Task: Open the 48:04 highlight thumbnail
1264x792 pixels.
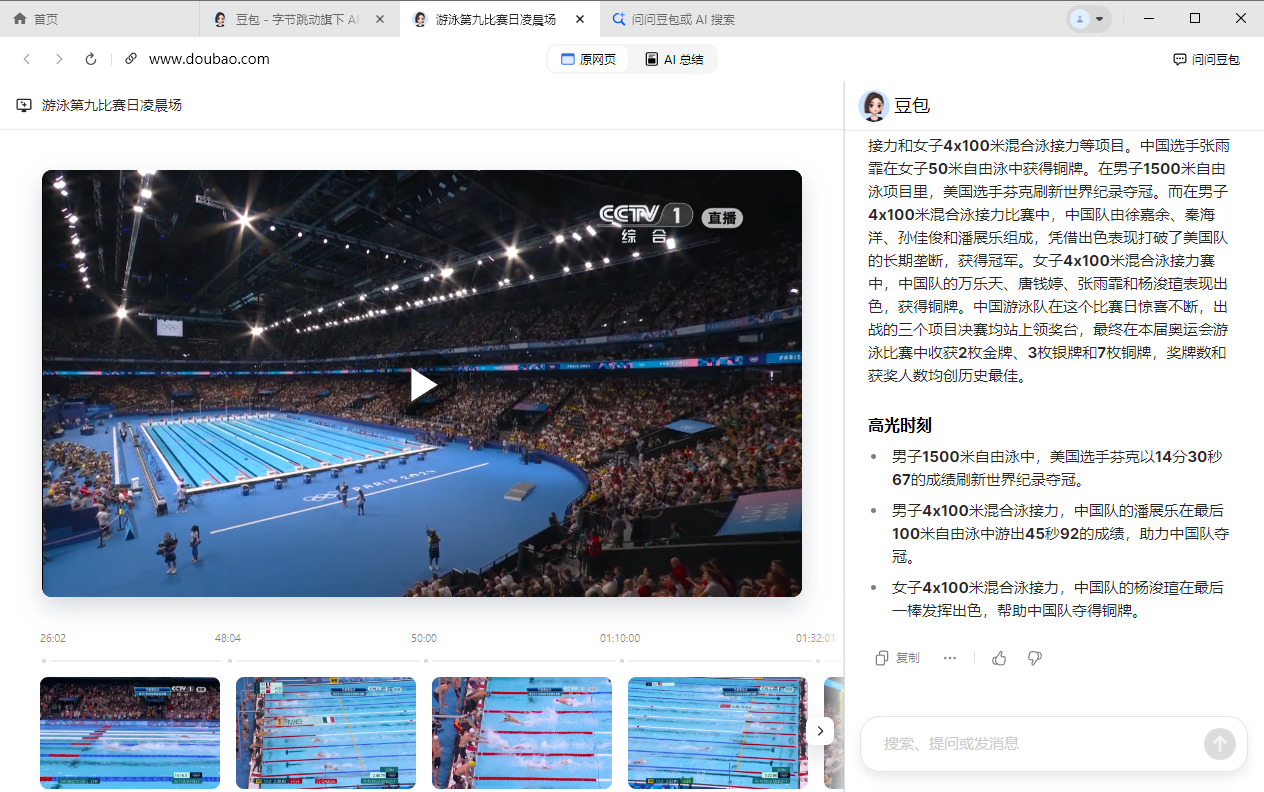Action: pos(326,733)
